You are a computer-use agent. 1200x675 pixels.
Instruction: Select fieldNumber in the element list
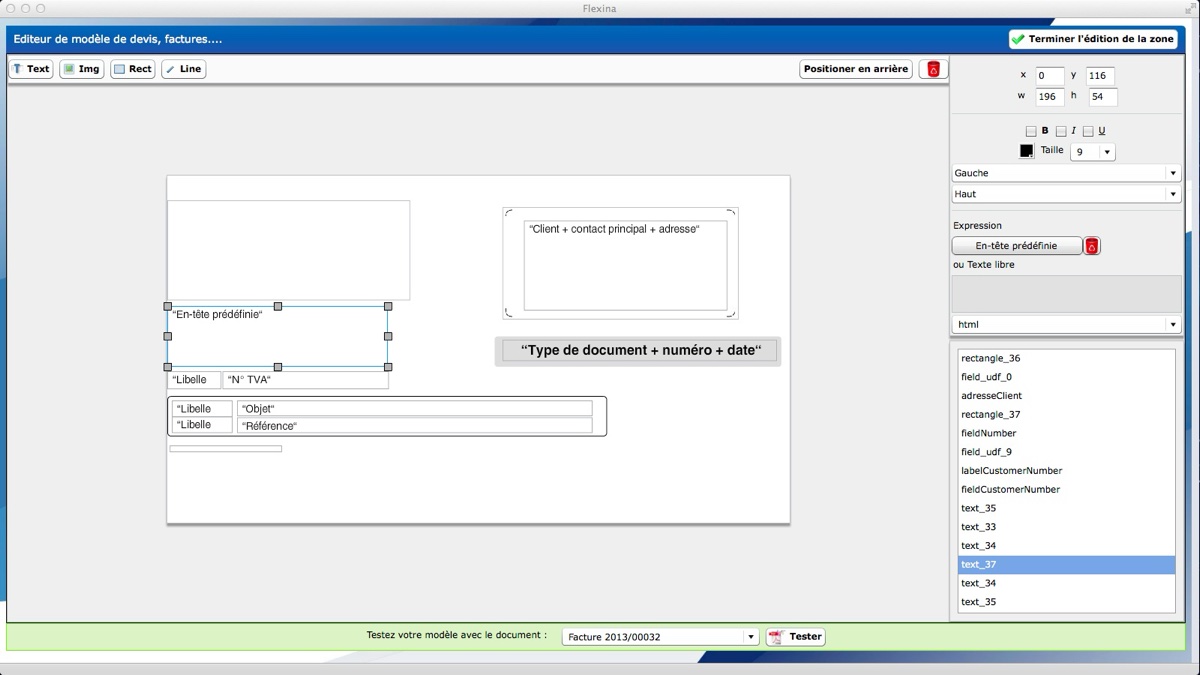click(x=1066, y=433)
